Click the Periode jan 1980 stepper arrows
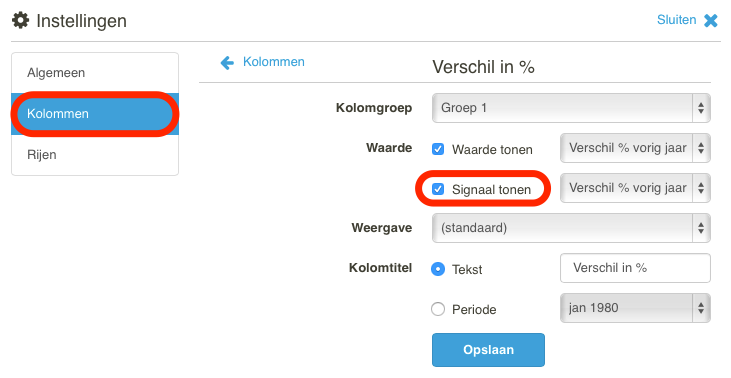Image resolution: width=731 pixels, height=378 pixels. click(701, 308)
